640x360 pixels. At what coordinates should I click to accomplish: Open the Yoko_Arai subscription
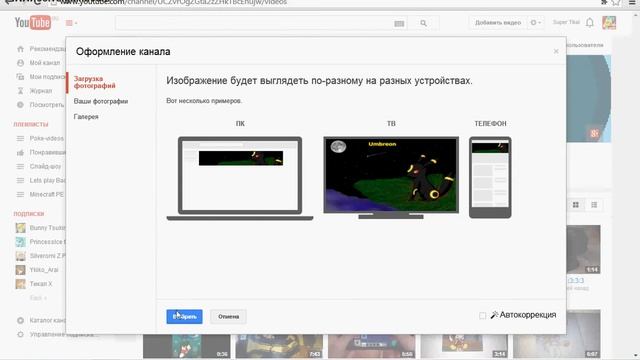(x=44, y=270)
